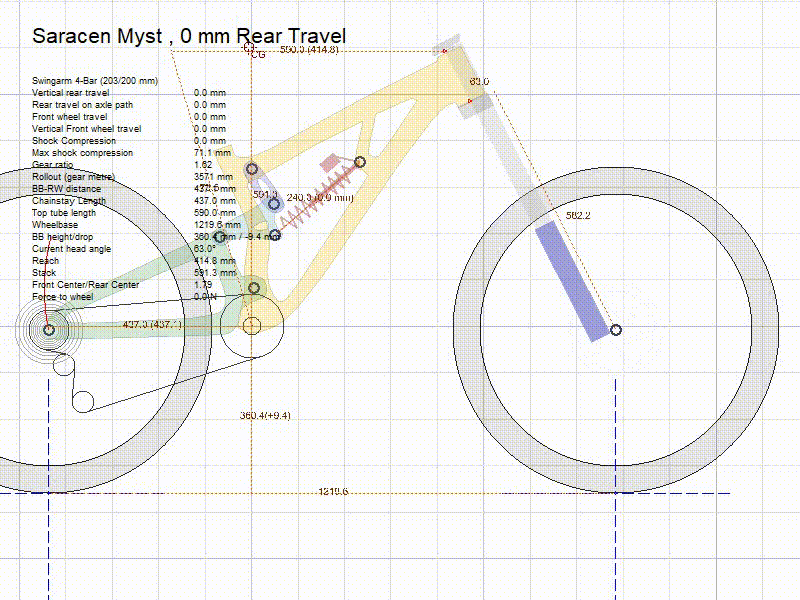Select the 'Front Center/Rear Center' label
Screen dimensions: 800x600
click(x=85, y=285)
